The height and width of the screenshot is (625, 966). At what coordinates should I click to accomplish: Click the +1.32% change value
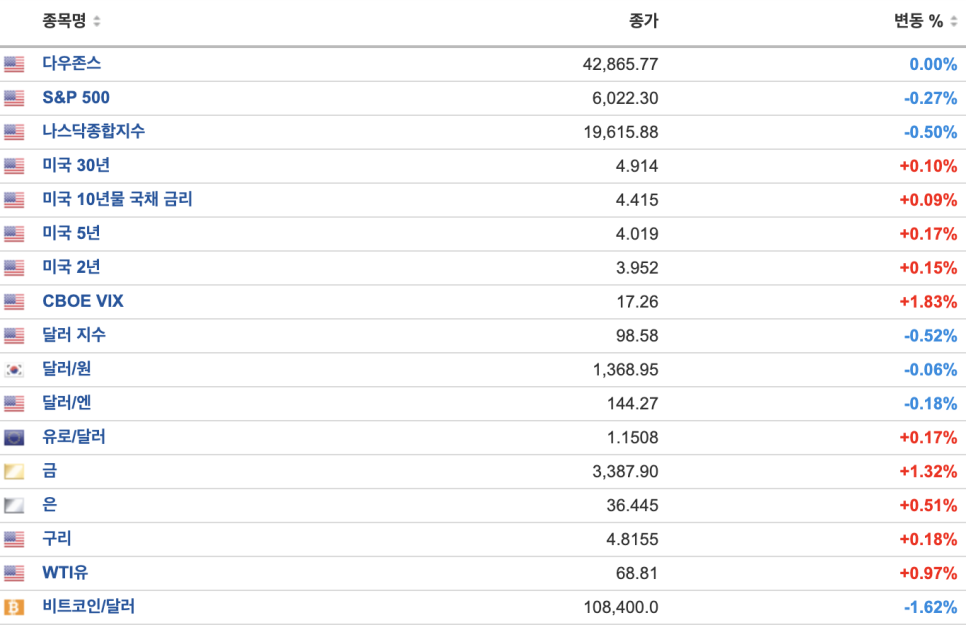(x=928, y=471)
